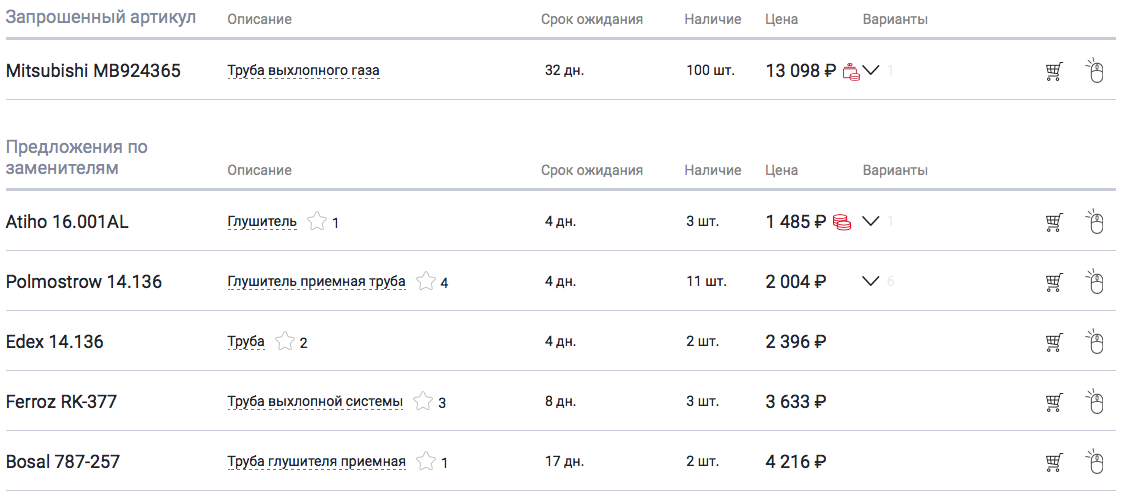1128x504 pixels.
Task: Toggle the star rating for Atiho Глушитель
Action: click(317, 222)
